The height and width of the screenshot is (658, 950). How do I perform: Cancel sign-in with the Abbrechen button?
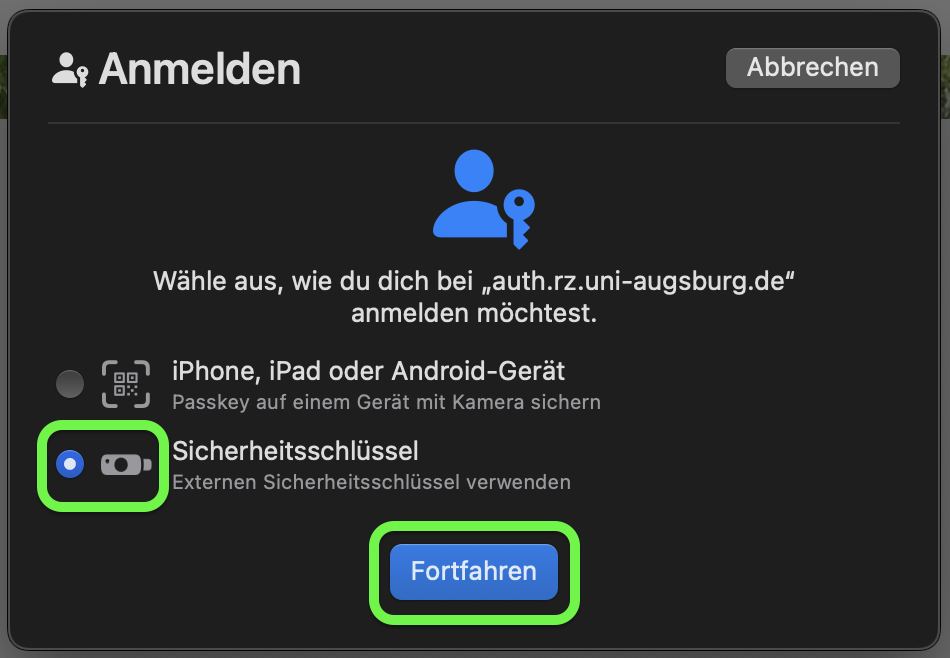coord(812,67)
